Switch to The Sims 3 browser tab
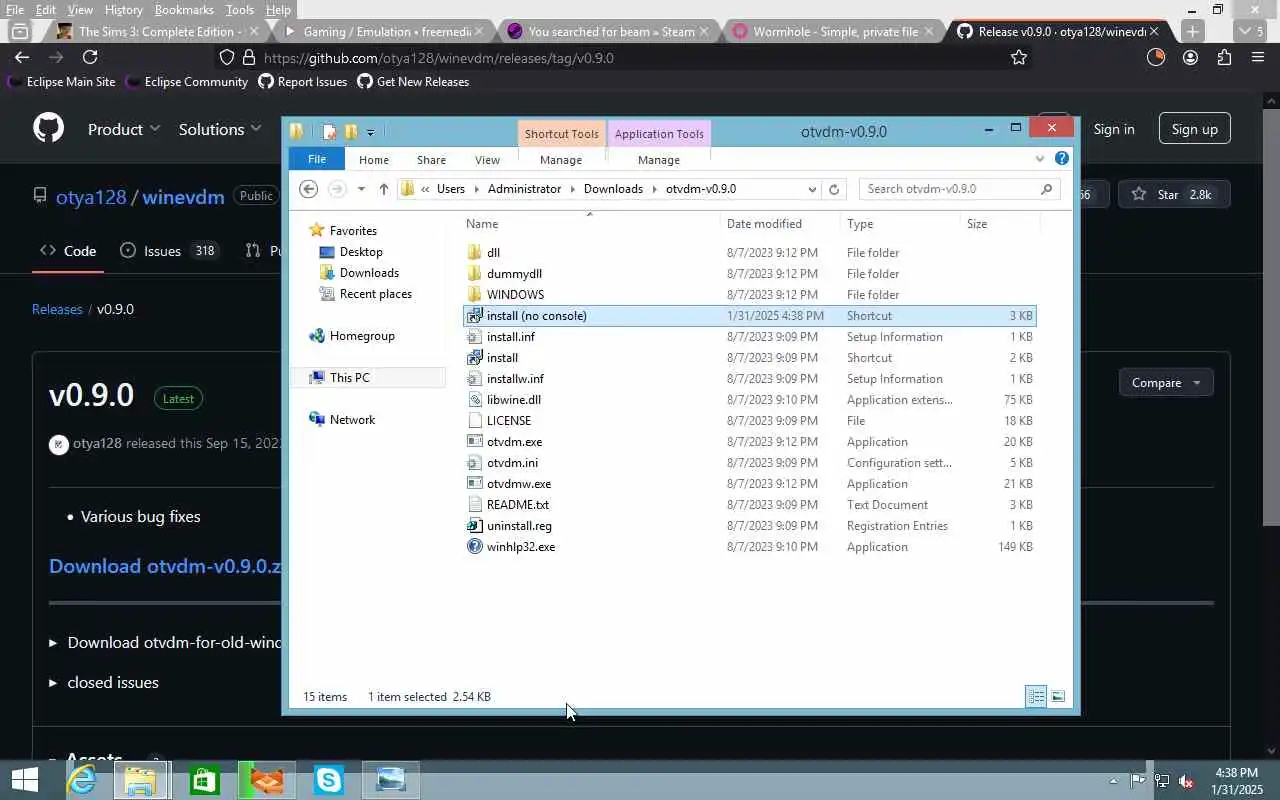Viewport: 1280px width, 800px height. [x=156, y=31]
